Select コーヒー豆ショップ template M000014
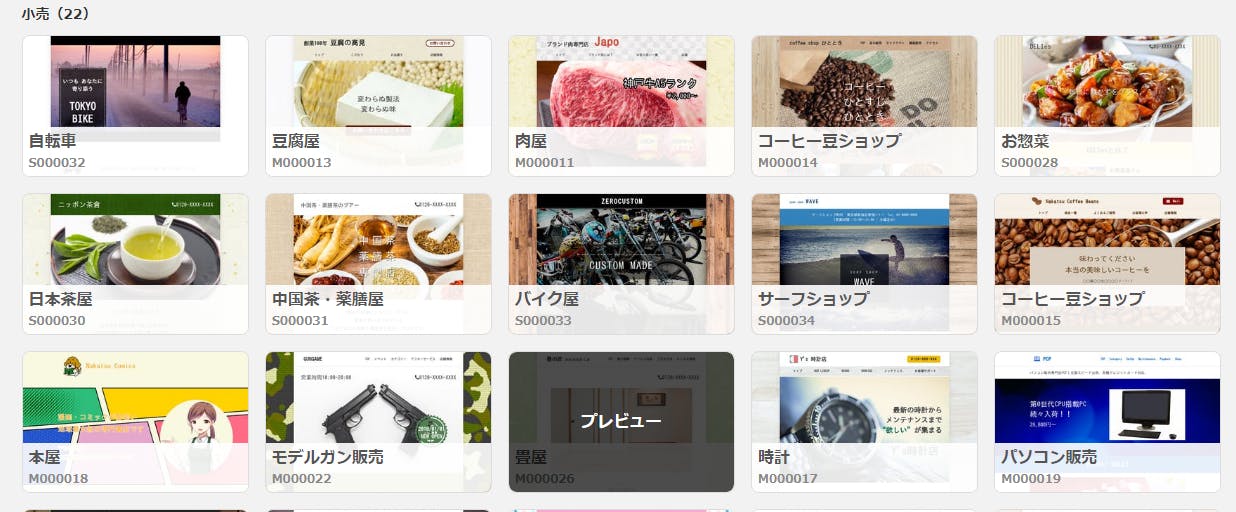 pos(864,106)
